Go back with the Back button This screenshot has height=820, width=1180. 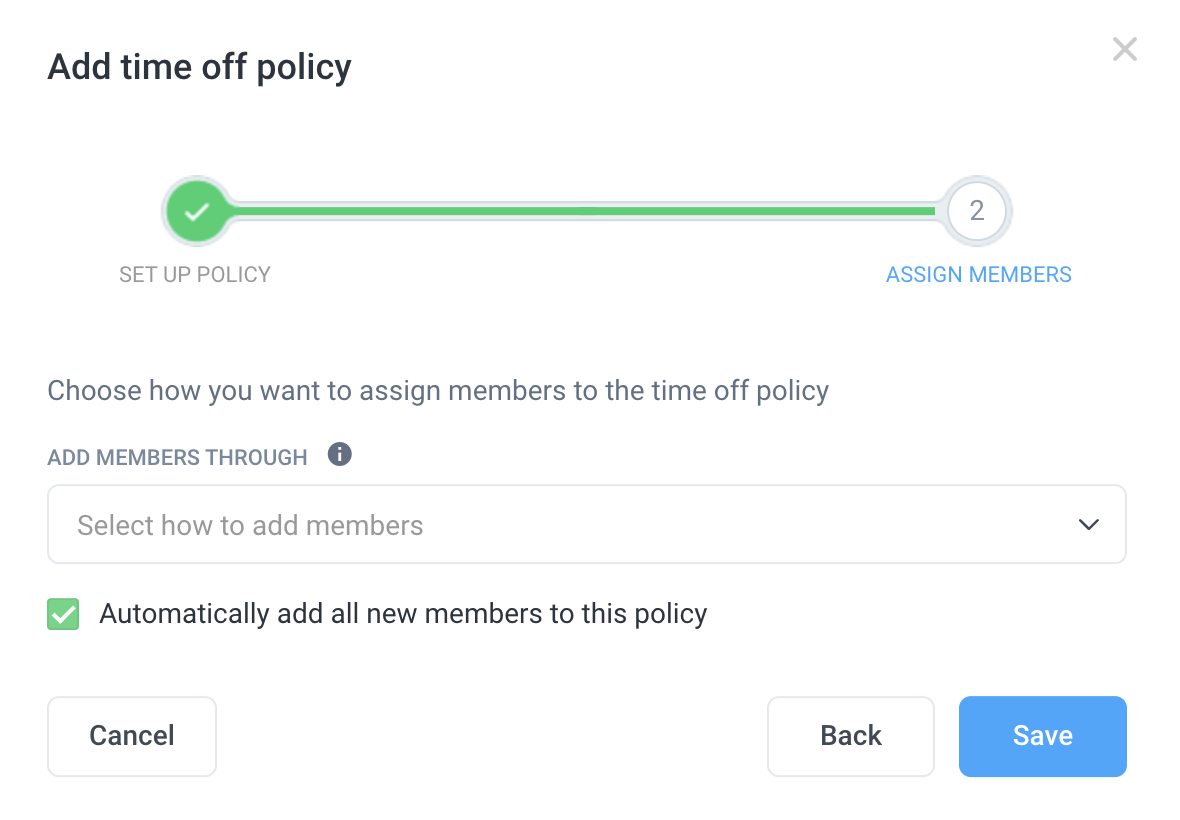(850, 736)
